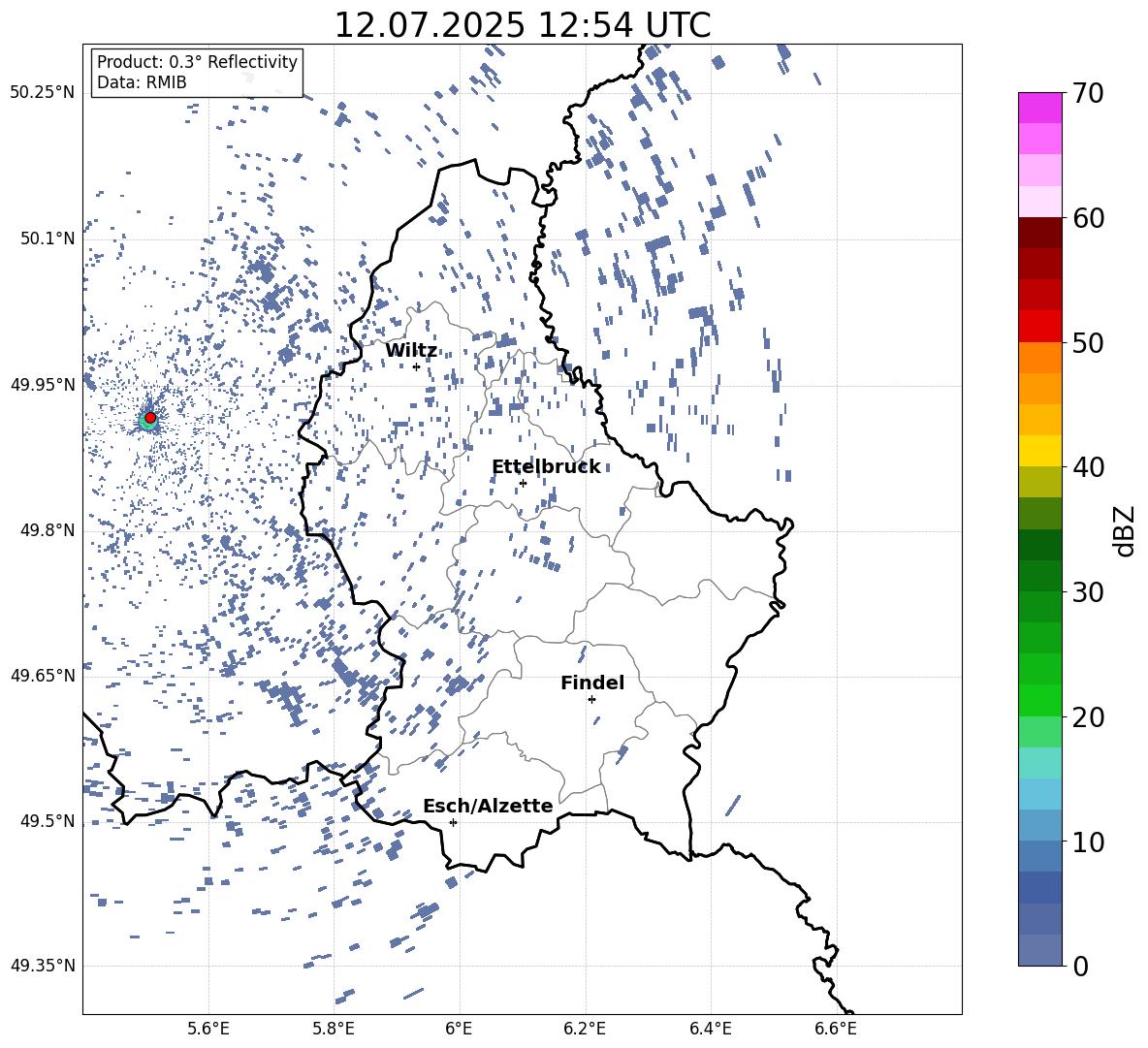This screenshot has width=1148, height=1048.
Task: Click the colorbar tick value 30
Action: point(1088,592)
